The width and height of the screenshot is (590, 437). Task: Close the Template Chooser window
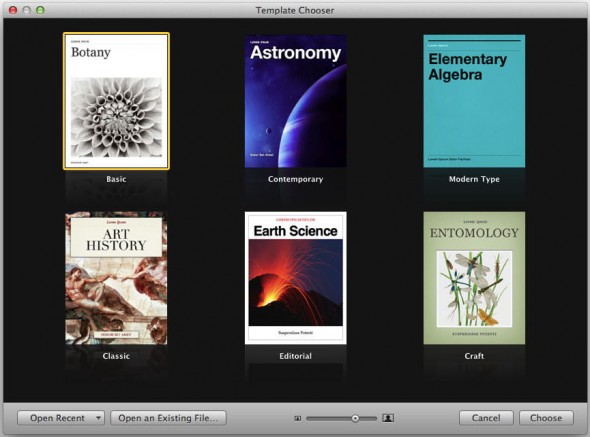13,10
